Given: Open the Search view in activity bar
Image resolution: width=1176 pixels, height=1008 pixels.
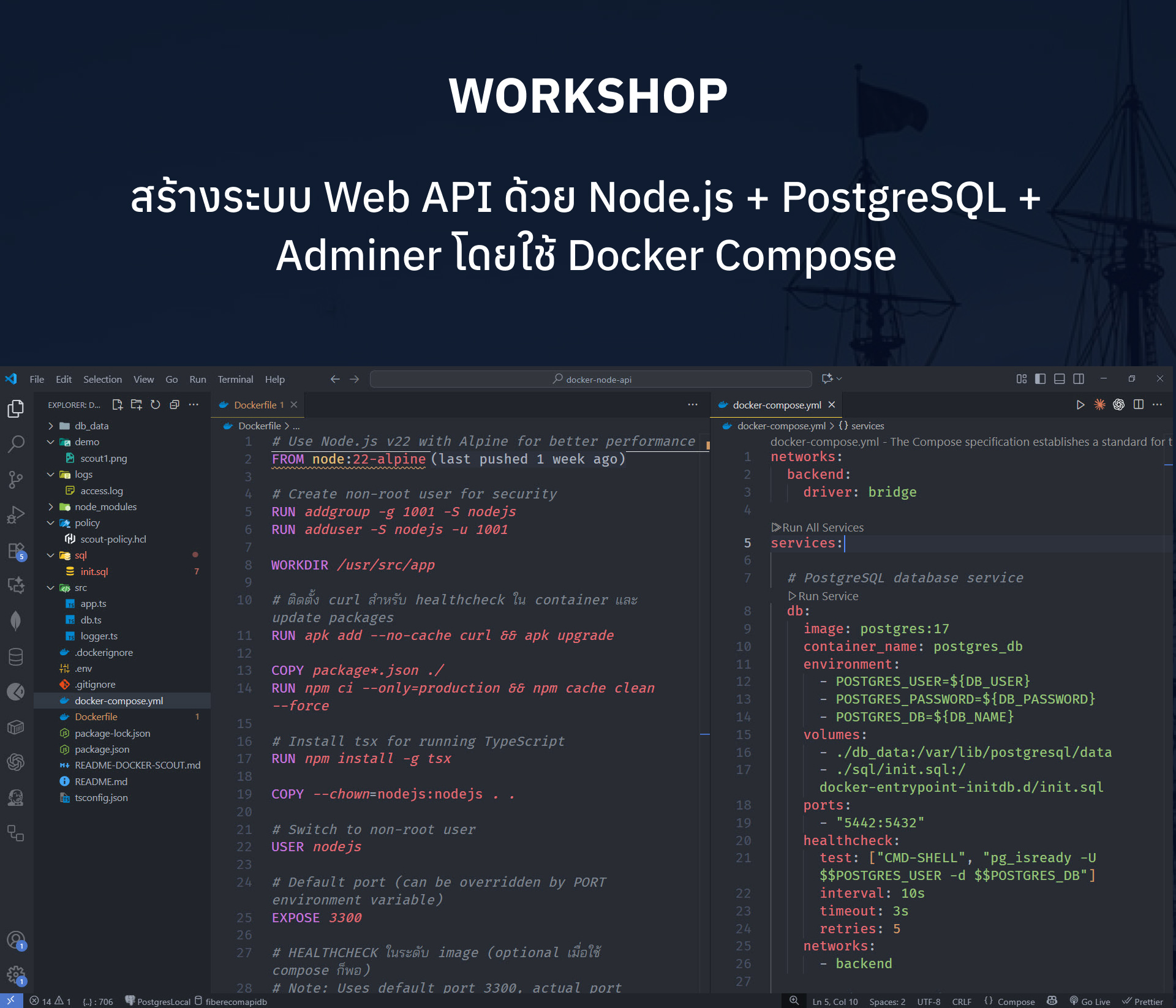Looking at the screenshot, I should [x=16, y=443].
